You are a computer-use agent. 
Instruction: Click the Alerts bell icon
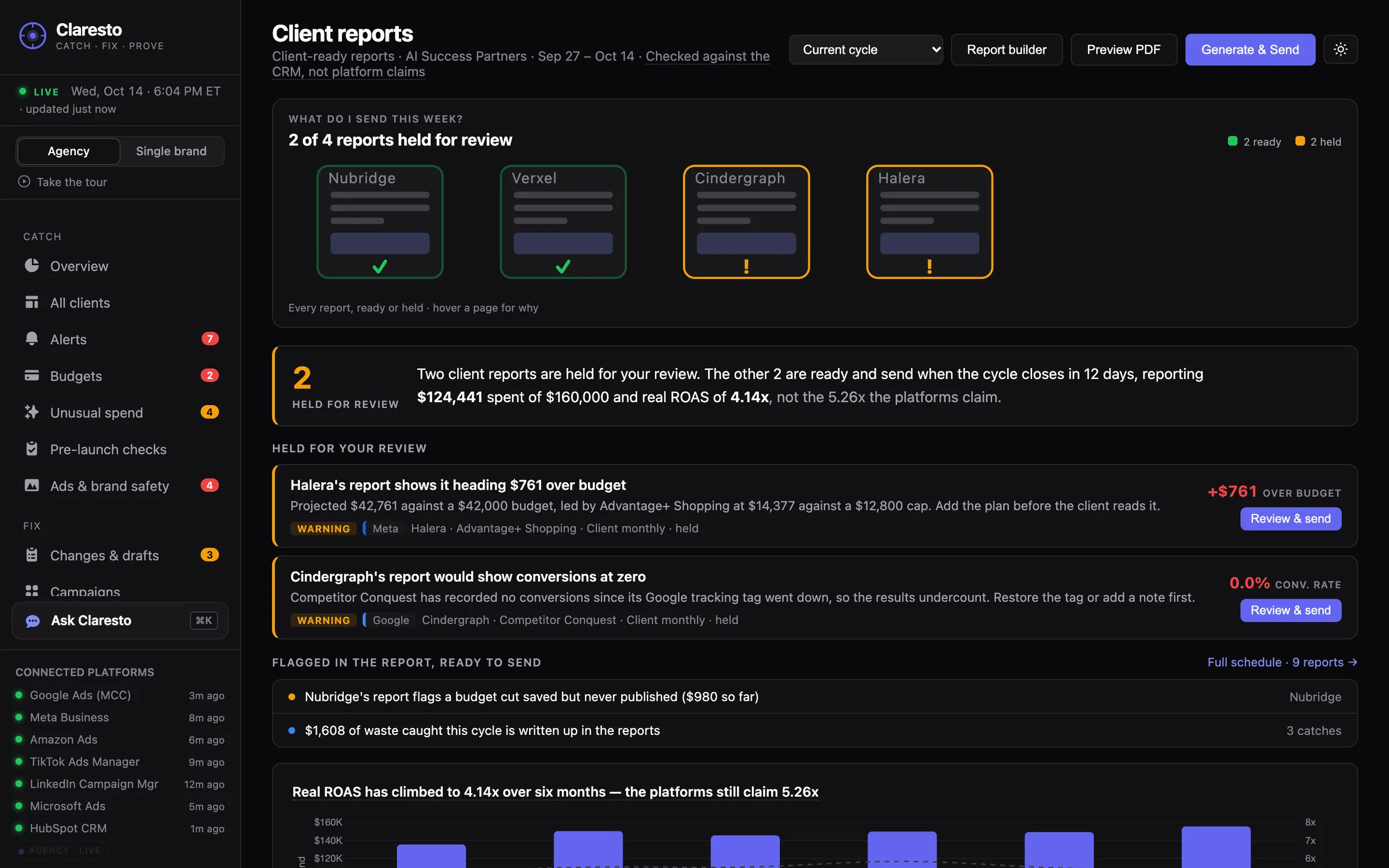32,339
